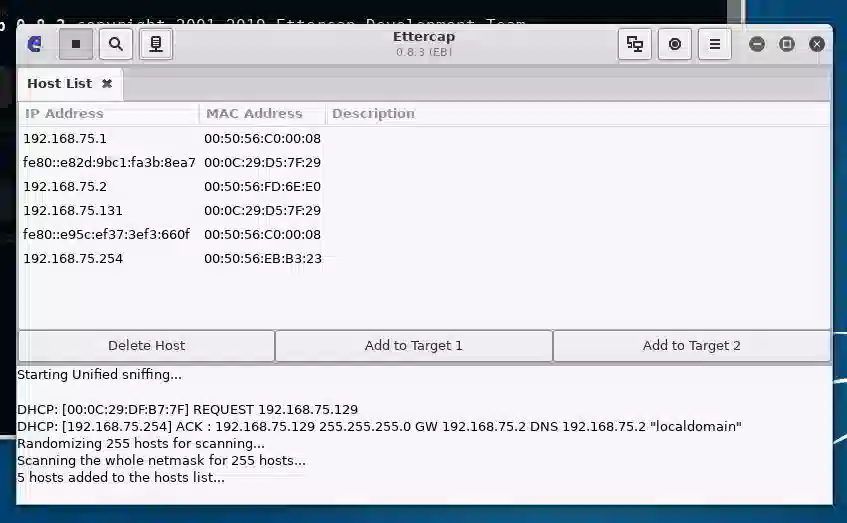Viewport: 847px width, 523px height.
Task: Sort by IP Address column header
Action: pyautogui.click(x=108, y=113)
